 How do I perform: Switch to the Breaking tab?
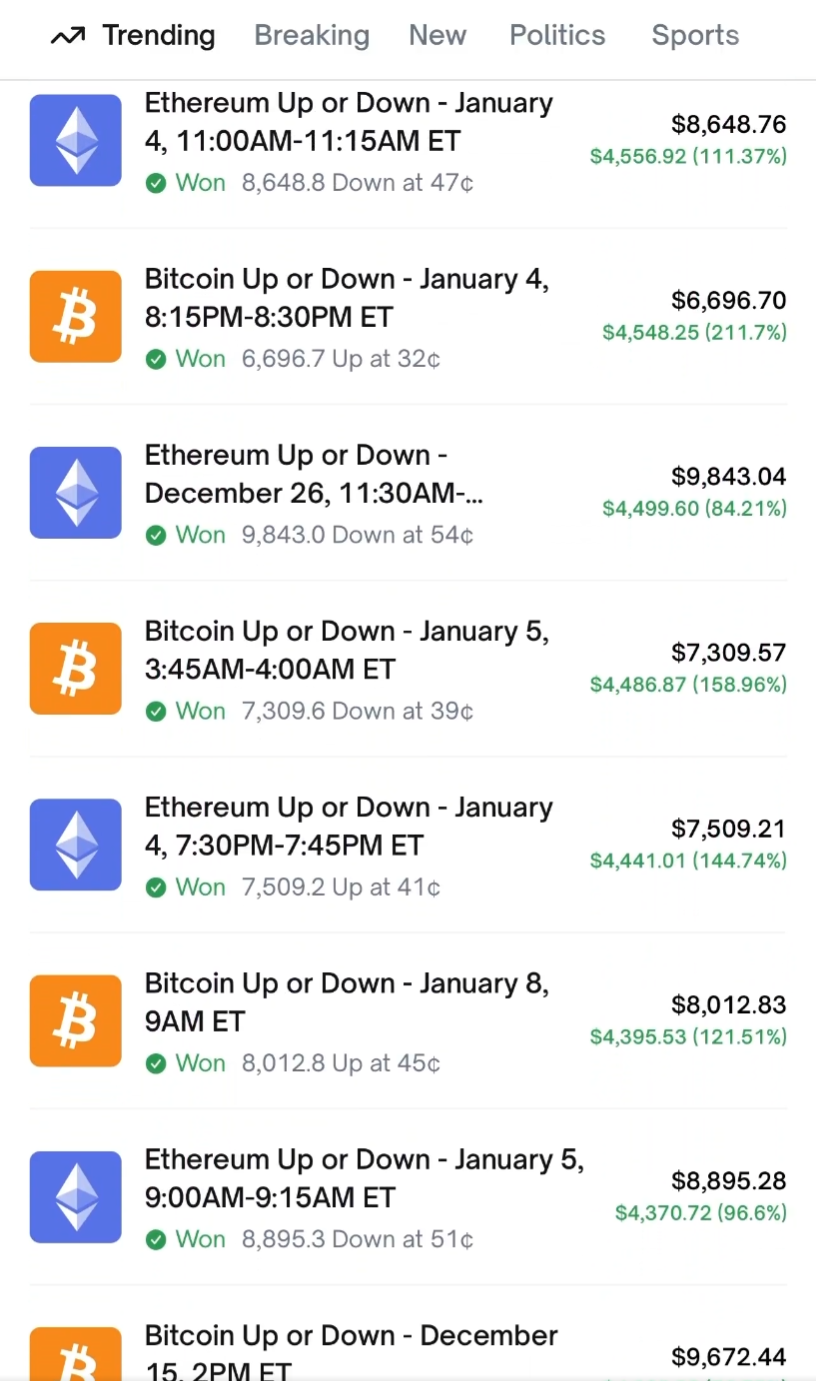click(x=311, y=36)
